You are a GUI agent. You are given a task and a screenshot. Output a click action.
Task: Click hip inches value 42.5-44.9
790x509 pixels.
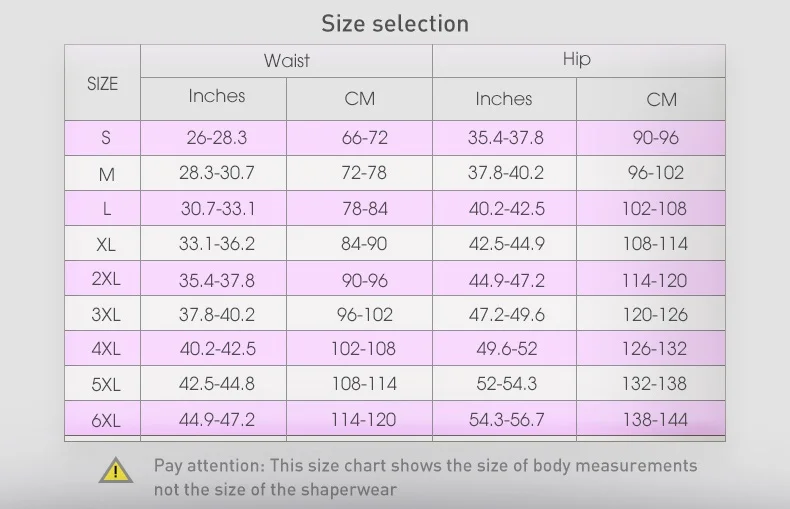pyautogui.click(x=506, y=244)
